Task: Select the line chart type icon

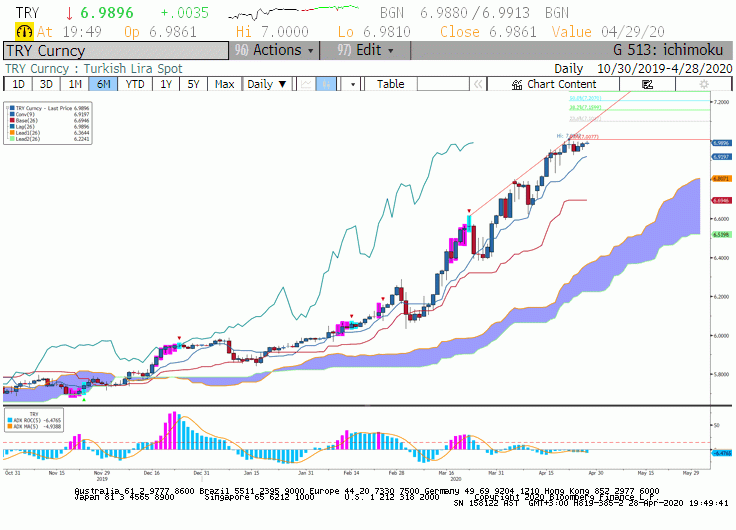Action: tap(306, 84)
